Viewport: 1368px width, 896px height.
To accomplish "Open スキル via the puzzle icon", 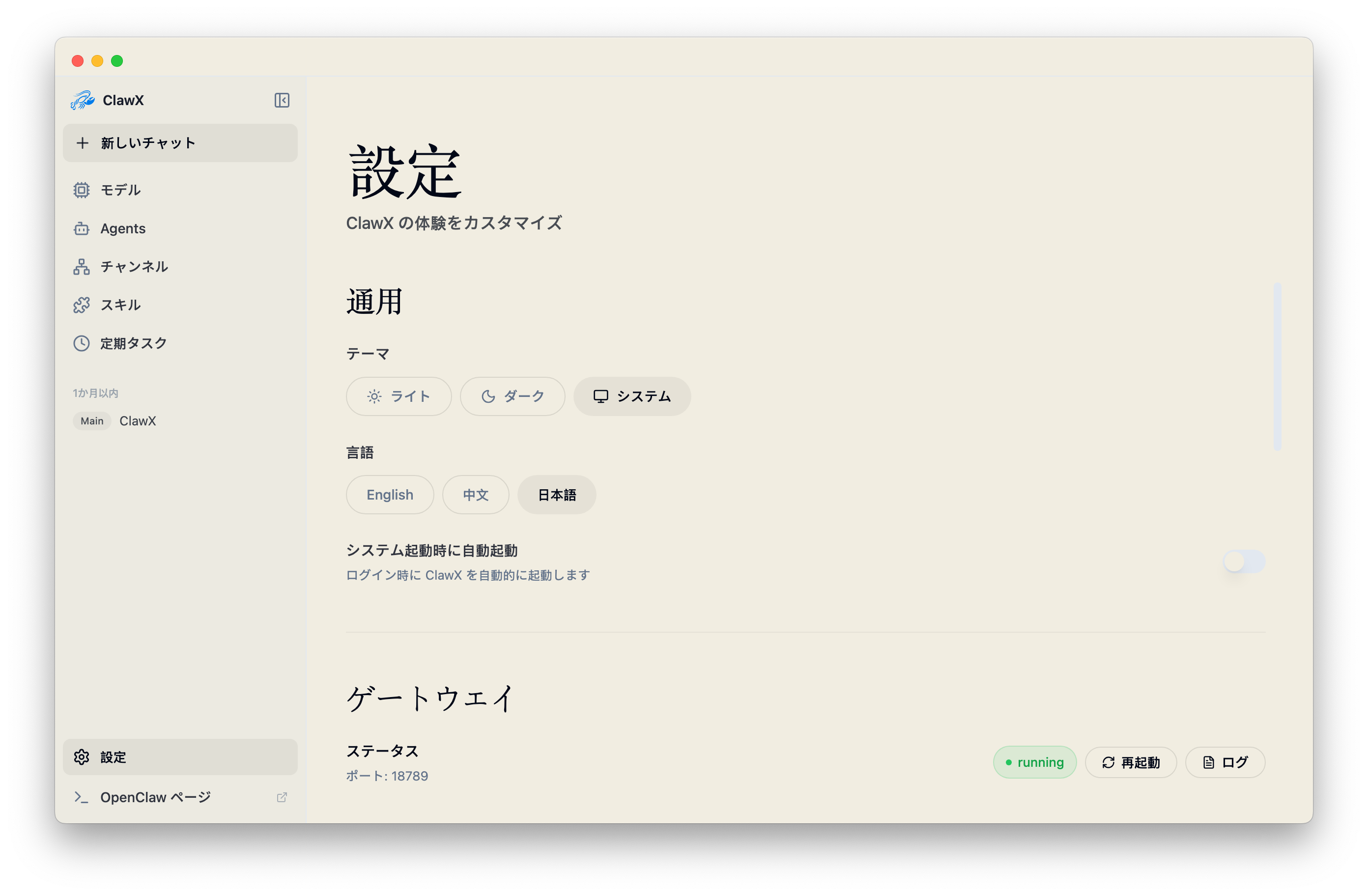I will coord(82,305).
